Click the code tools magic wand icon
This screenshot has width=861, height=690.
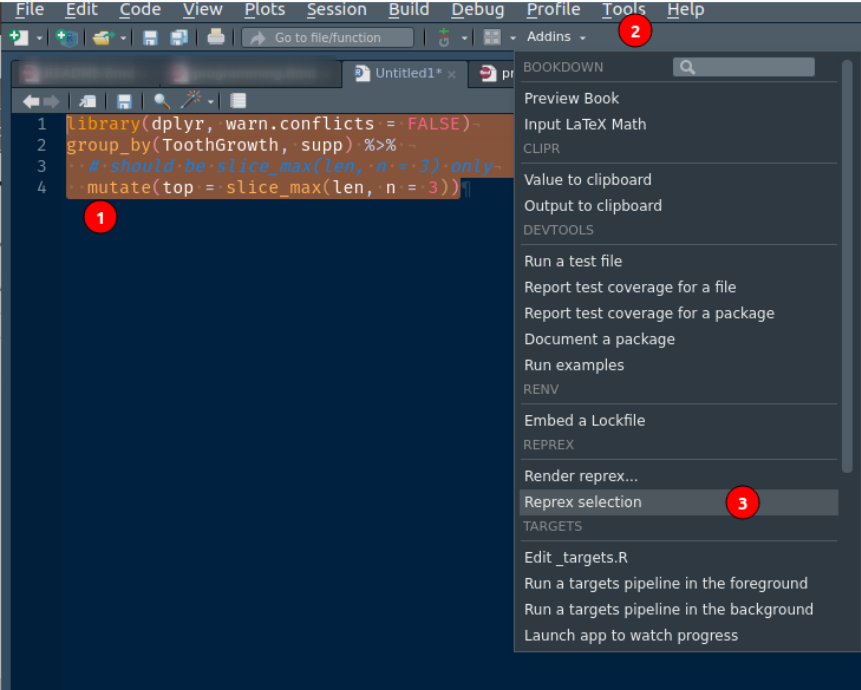click(x=191, y=101)
